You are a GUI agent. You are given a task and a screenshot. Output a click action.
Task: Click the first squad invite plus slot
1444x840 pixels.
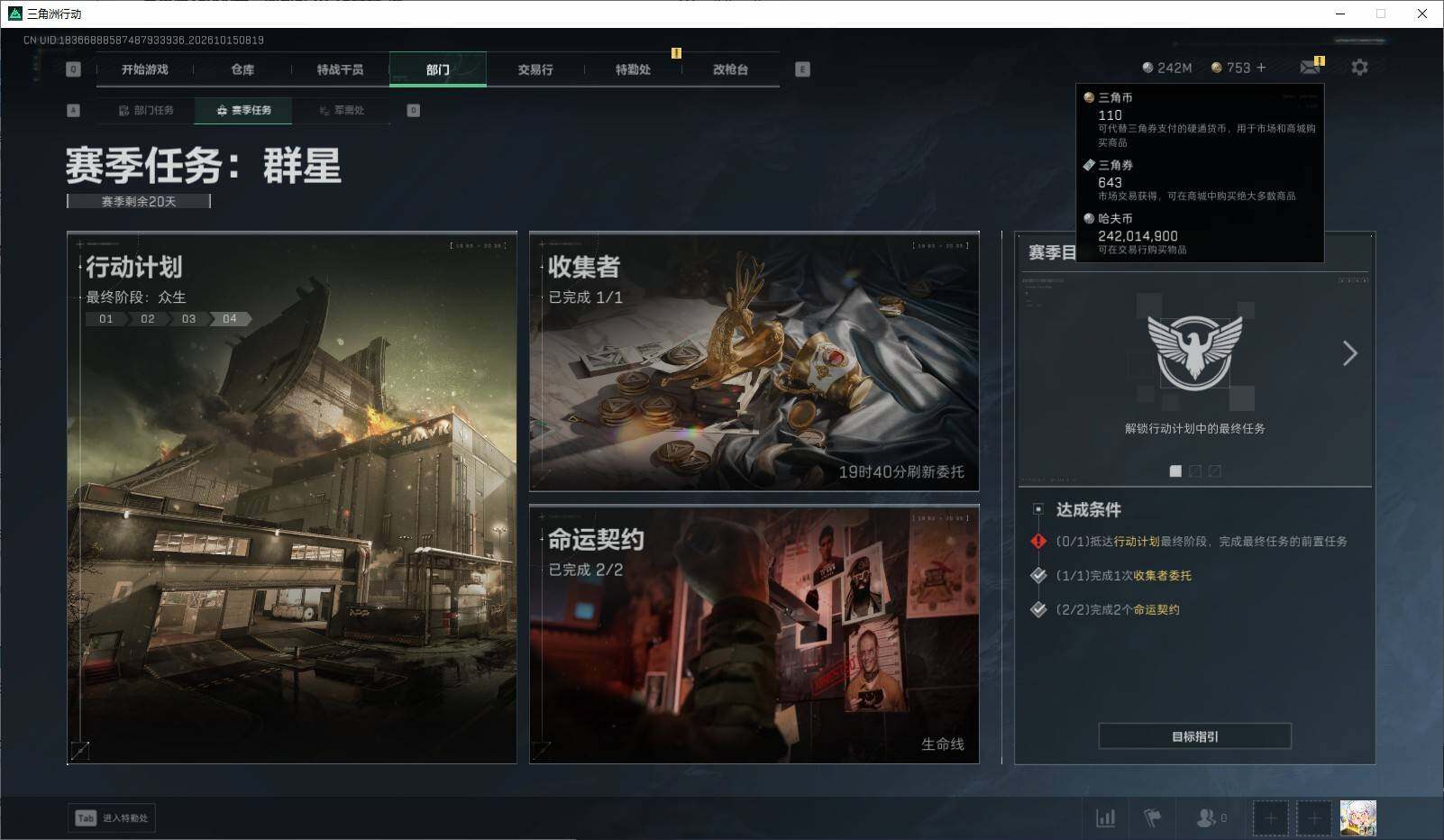click(x=1270, y=818)
